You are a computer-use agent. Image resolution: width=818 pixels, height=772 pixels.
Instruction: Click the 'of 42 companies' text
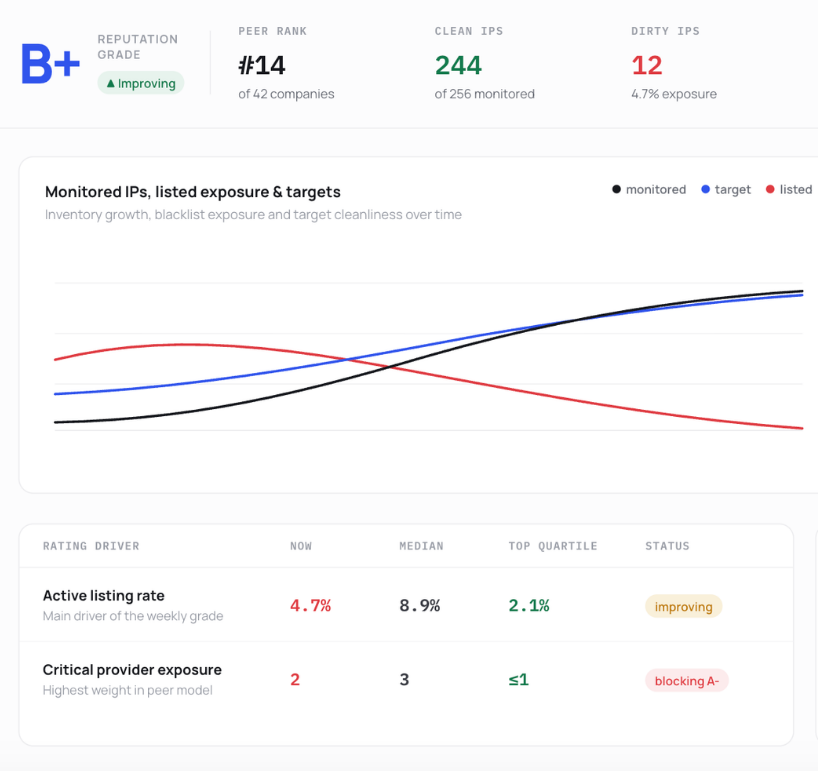[286, 94]
